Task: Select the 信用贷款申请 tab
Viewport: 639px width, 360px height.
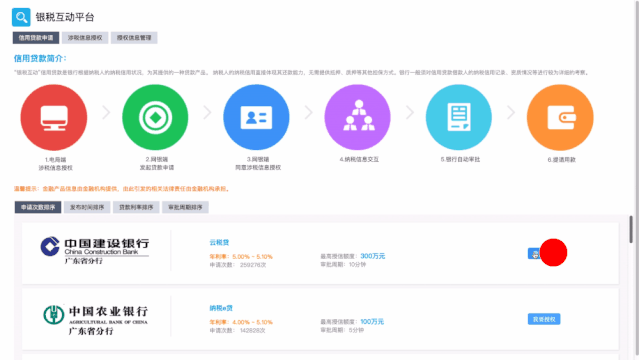Action: (x=36, y=38)
